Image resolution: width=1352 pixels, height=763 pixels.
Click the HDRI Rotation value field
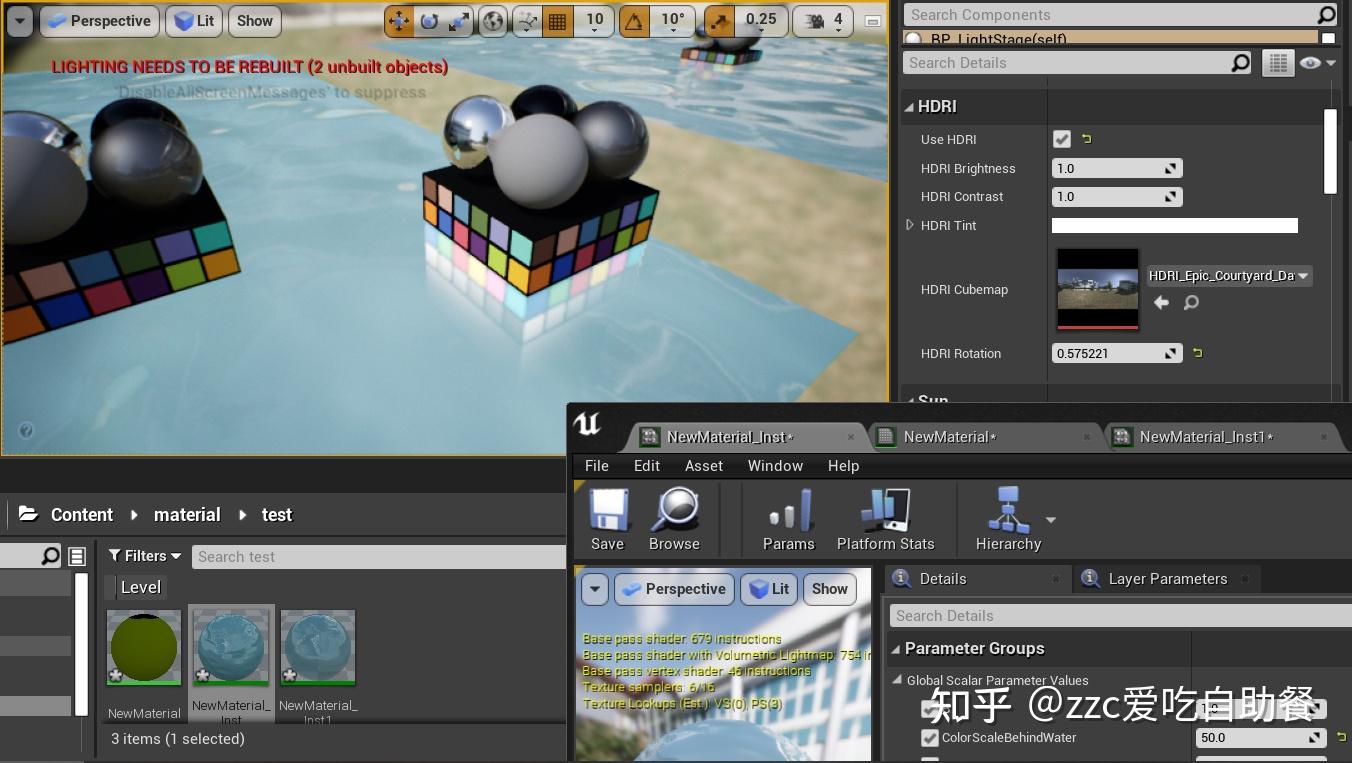click(1117, 353)
